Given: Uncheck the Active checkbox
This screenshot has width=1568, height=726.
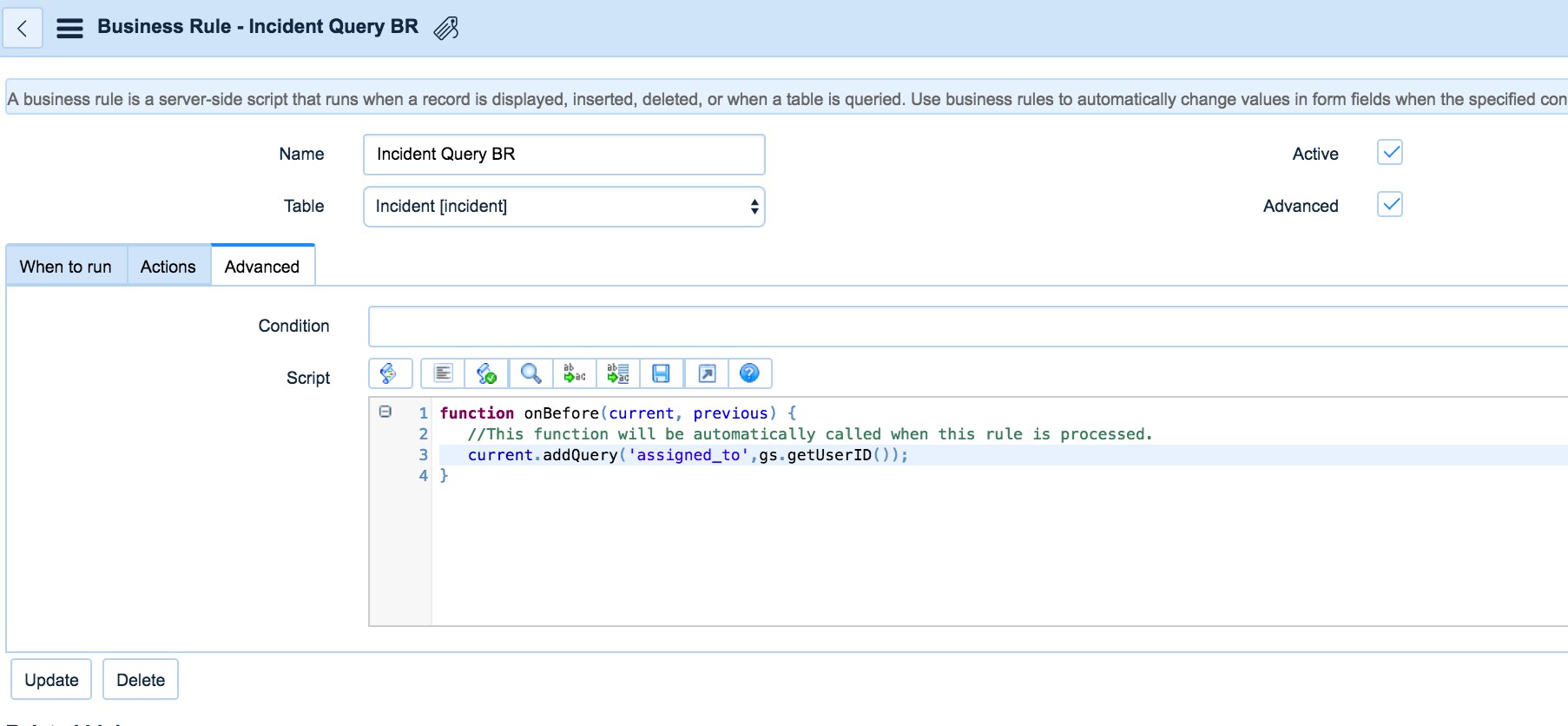Looking at the screenshot, I should point(1390,153).
